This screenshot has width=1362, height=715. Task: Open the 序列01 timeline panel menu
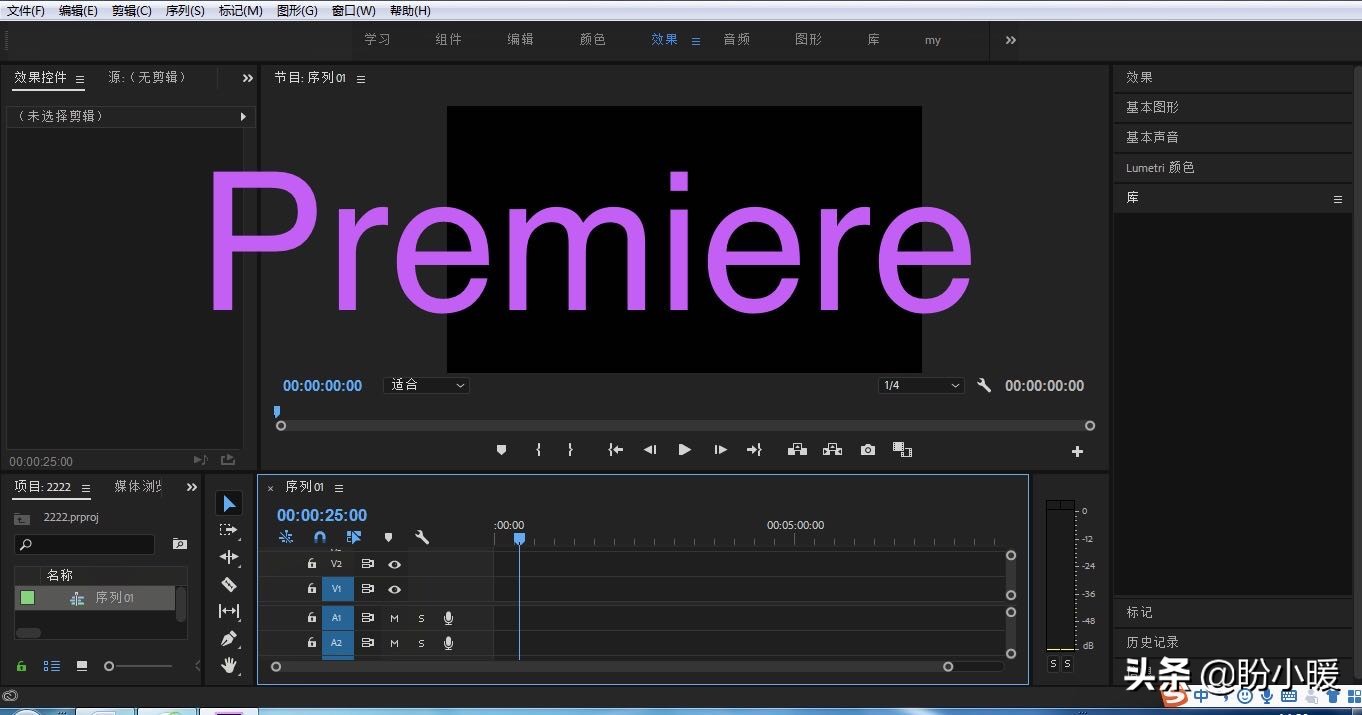click(x=339, y=488)
